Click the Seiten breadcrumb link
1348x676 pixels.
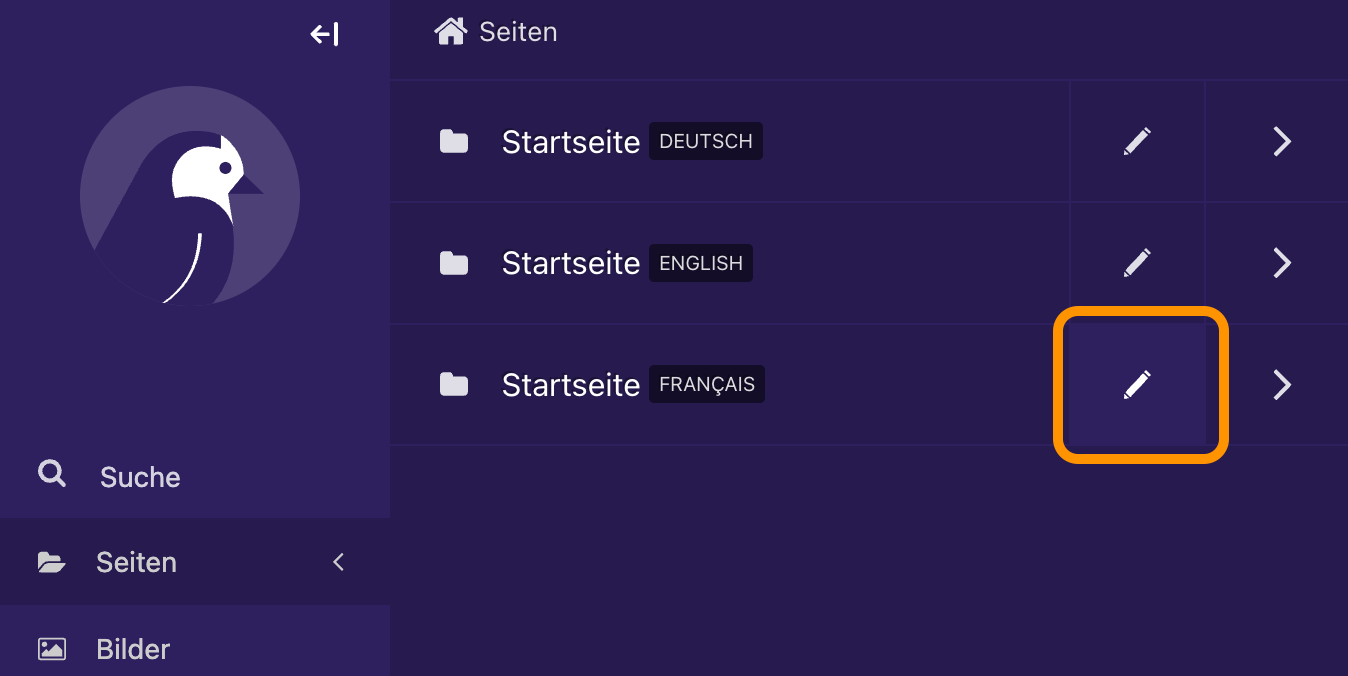pos(518,32)
